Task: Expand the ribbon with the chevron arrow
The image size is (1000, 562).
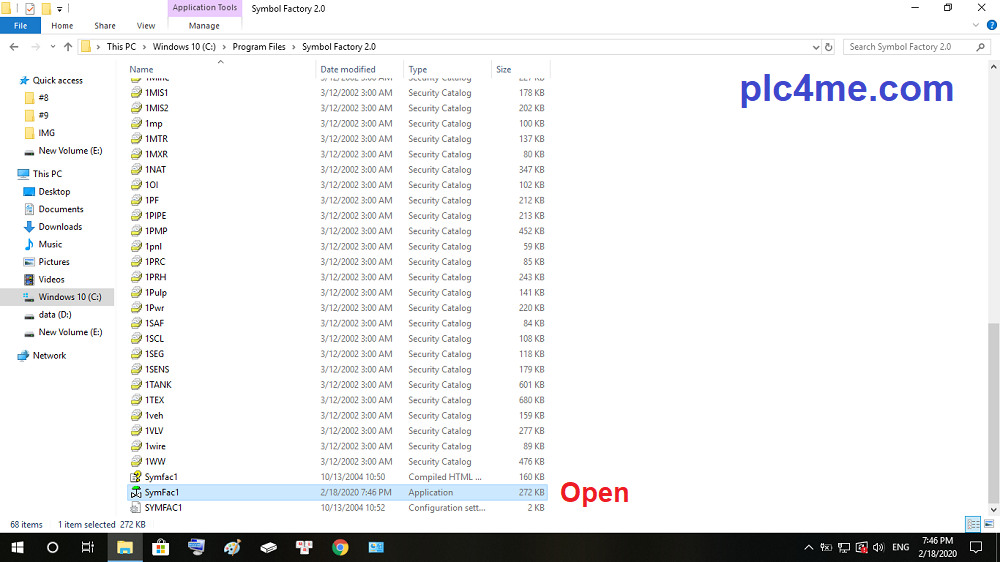Action: [976, 26]
